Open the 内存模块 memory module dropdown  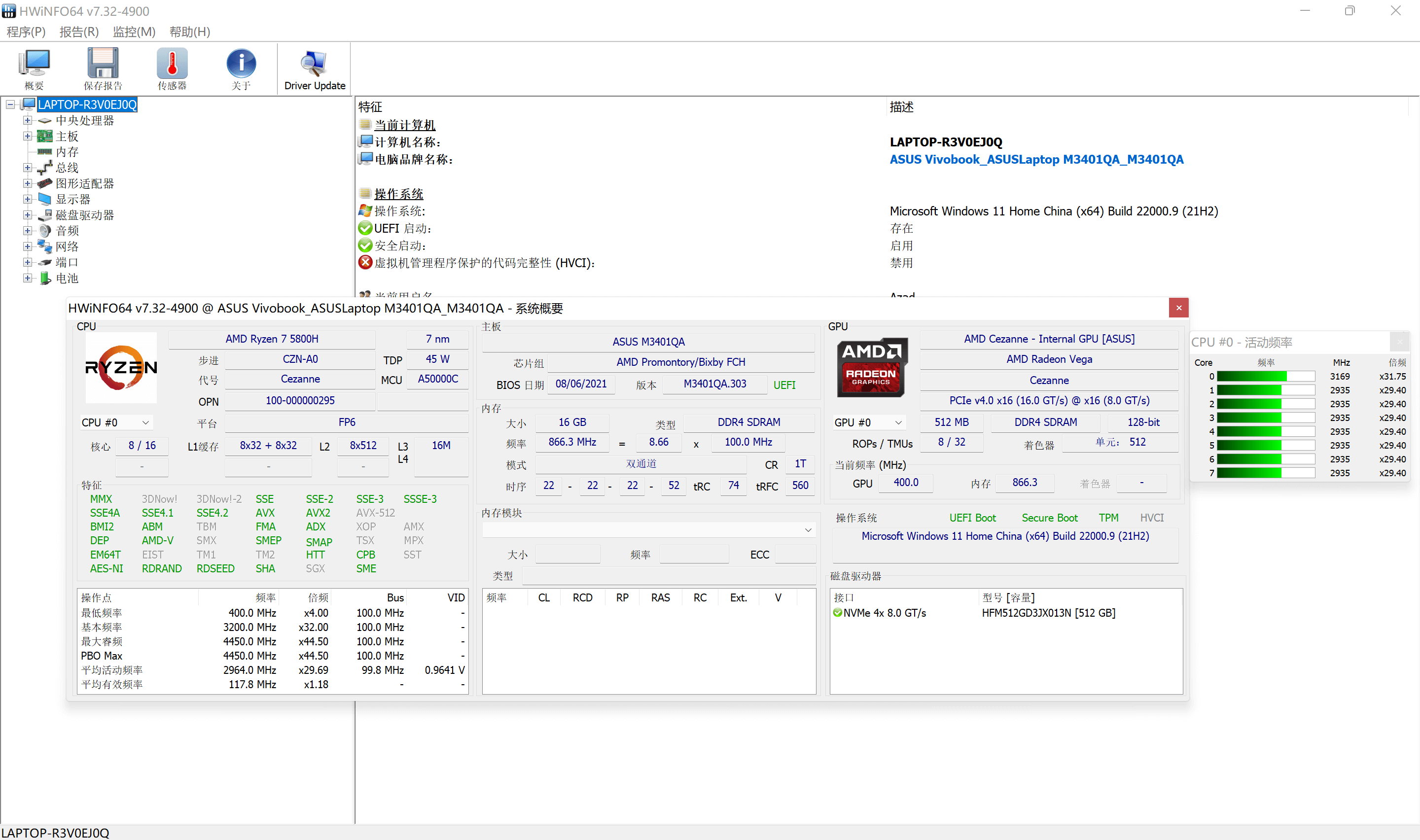click(x=648, y=530)
